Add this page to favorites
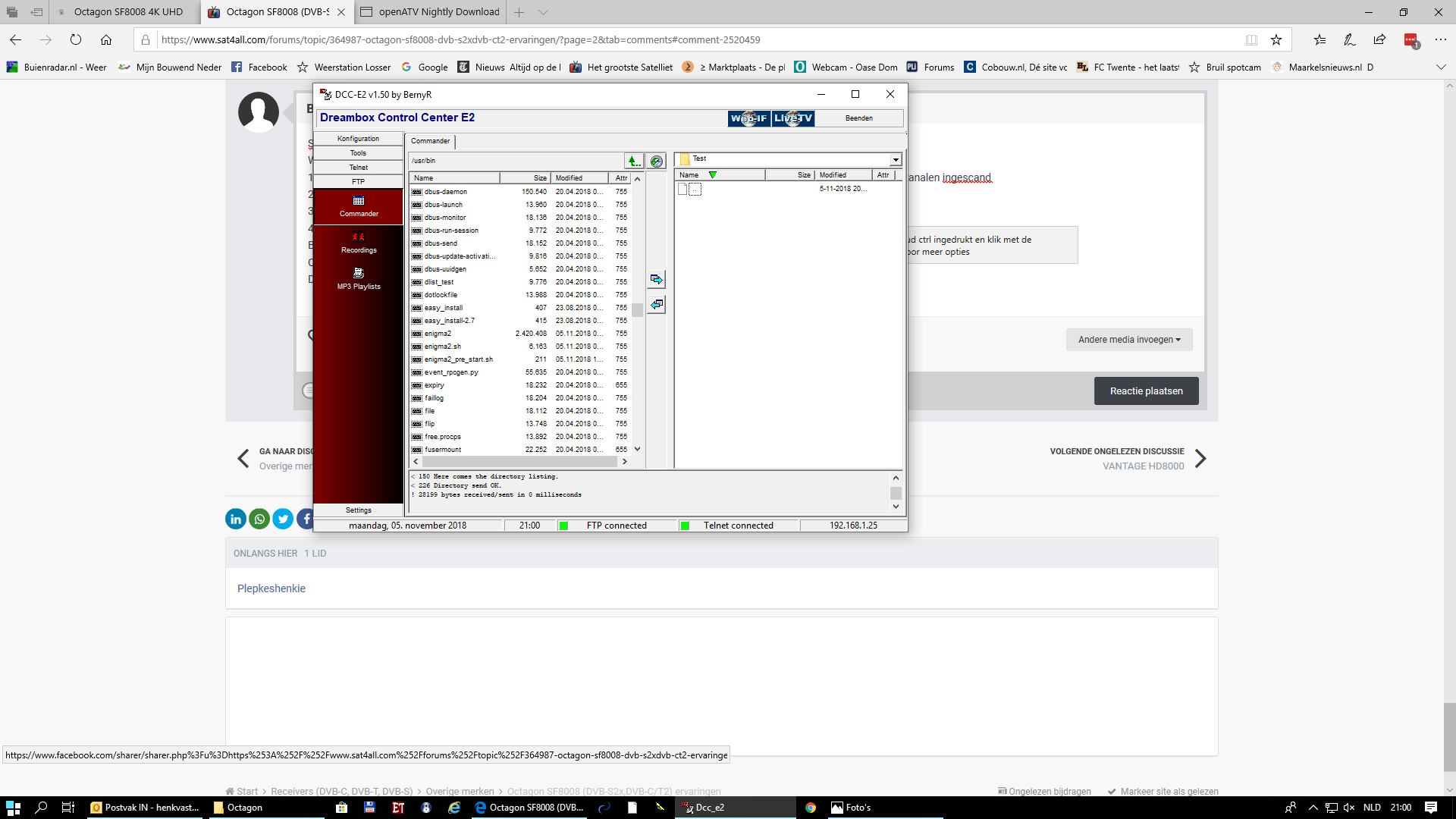Screen dimensions: 1456x819 1276,39
